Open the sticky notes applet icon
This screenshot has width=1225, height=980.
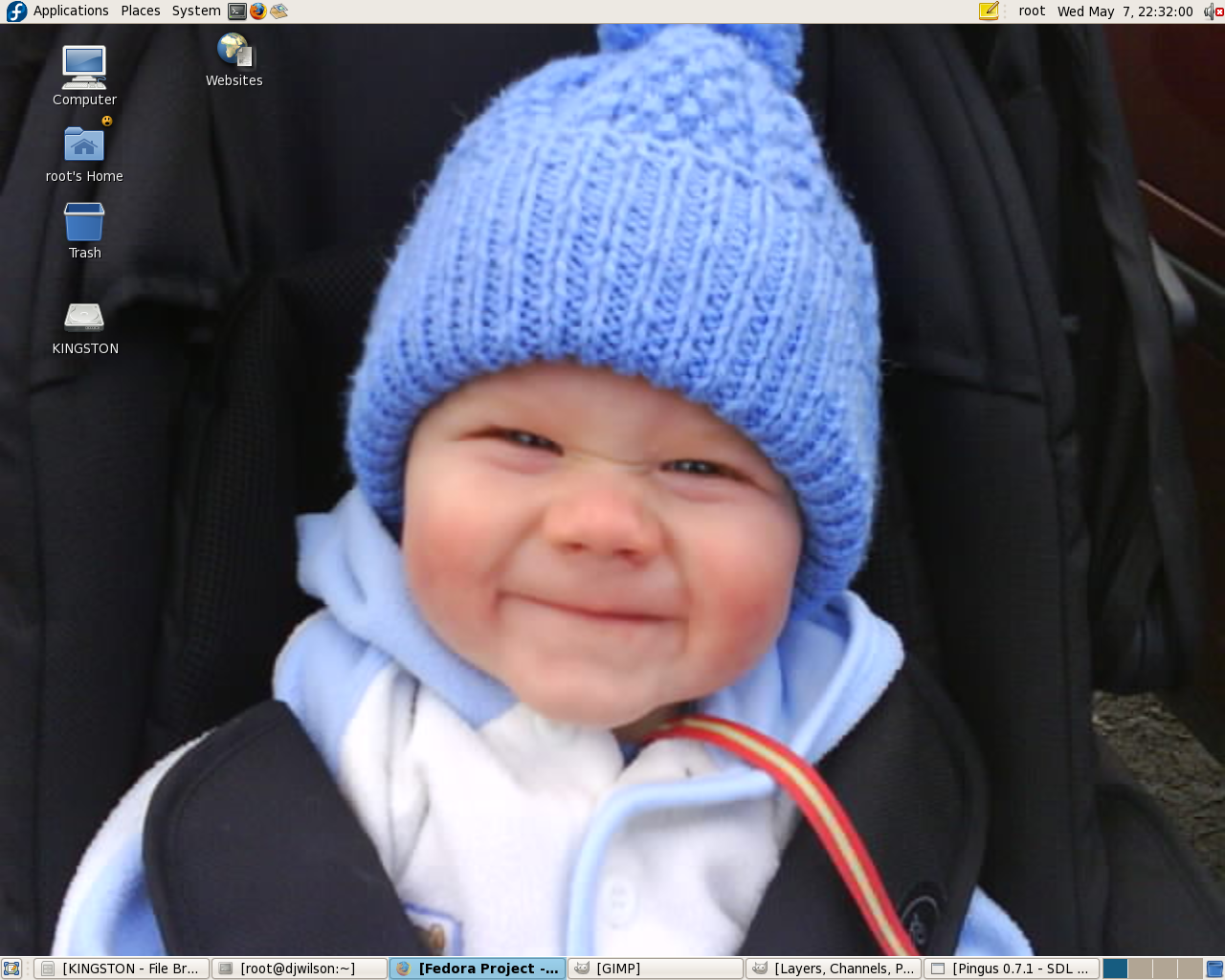(989, 11)
